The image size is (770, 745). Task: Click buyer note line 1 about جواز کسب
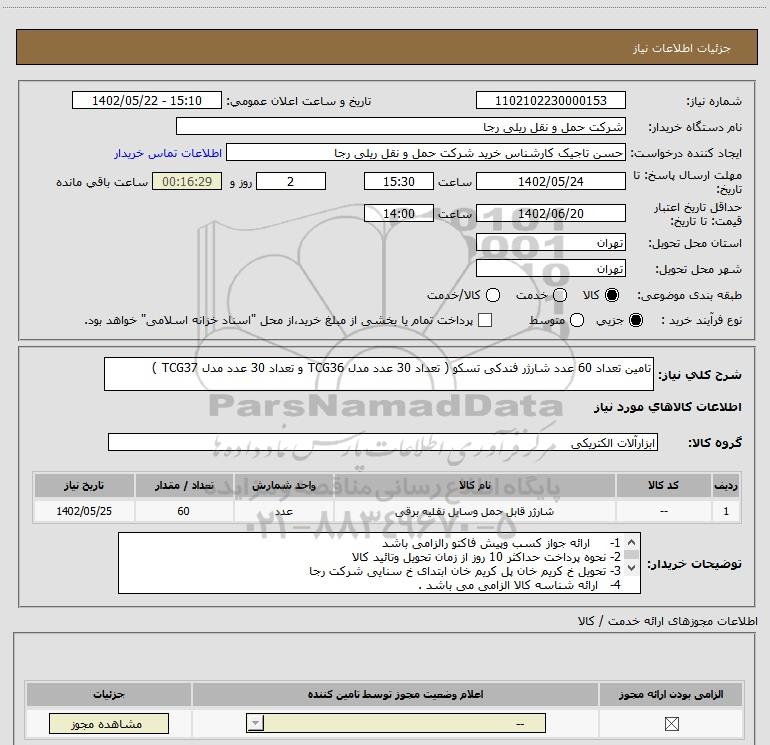501,543
